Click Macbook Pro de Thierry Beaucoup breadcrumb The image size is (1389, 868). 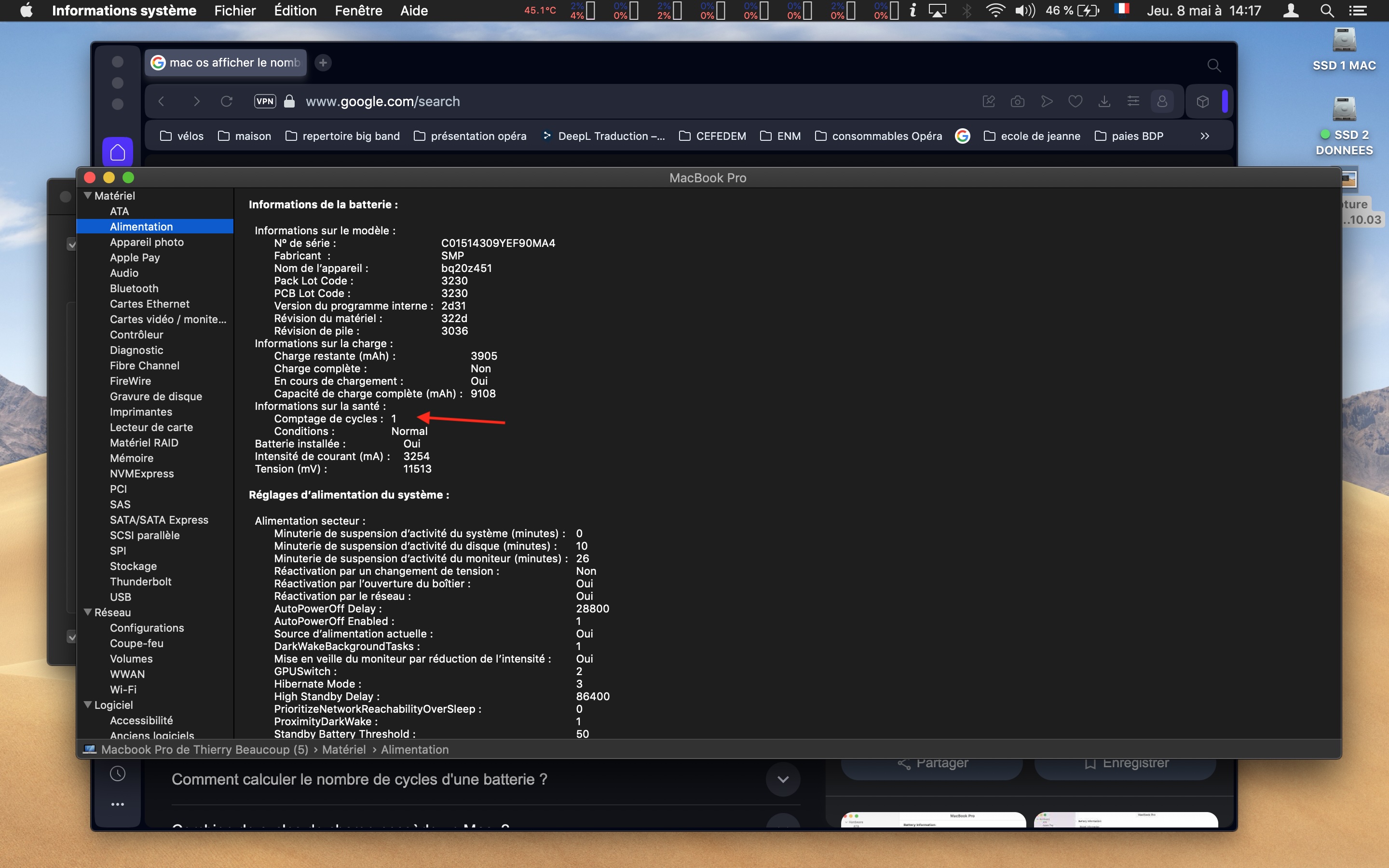(204, 750)
